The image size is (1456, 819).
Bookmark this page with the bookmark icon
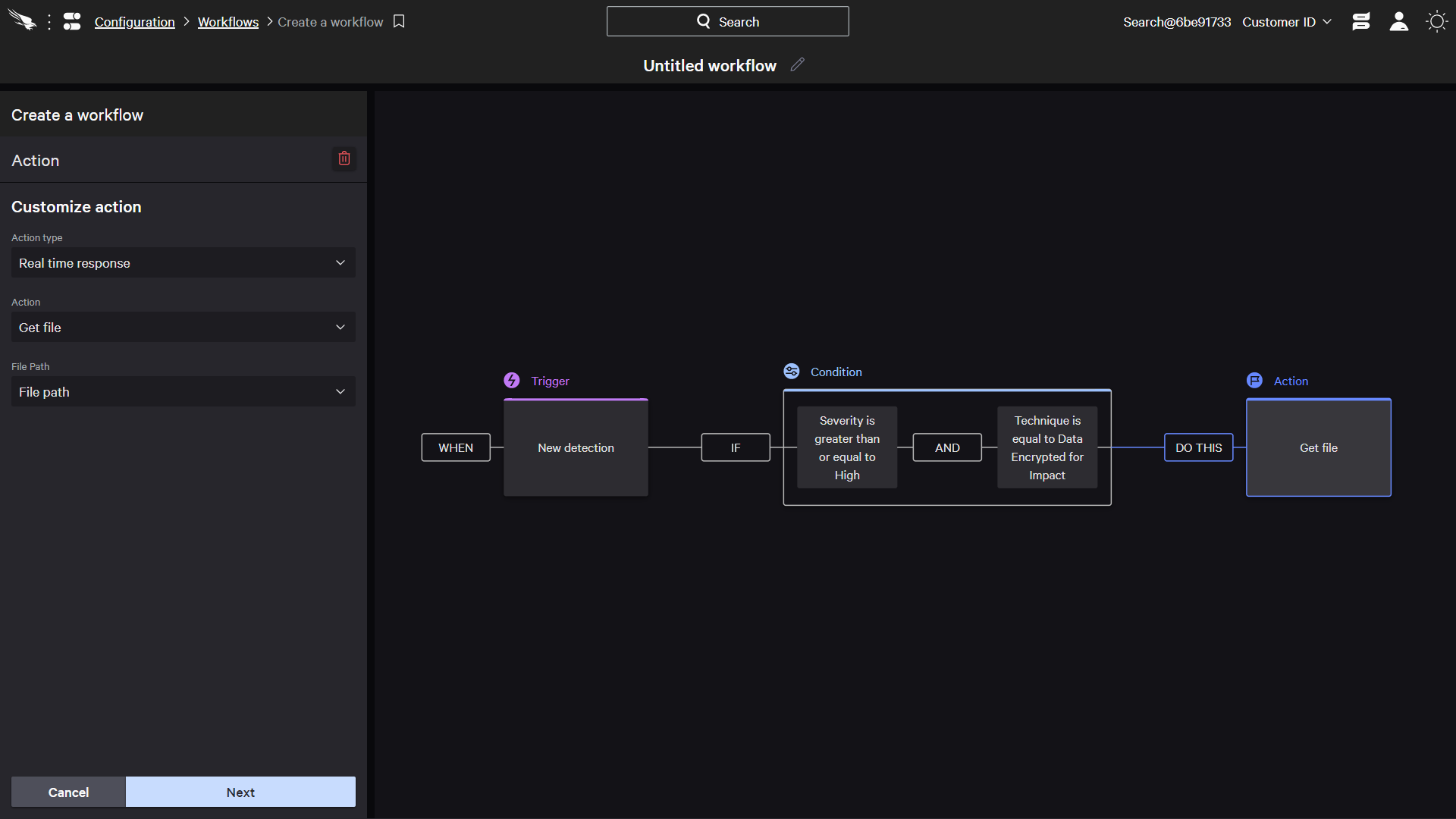coord(399,21)
